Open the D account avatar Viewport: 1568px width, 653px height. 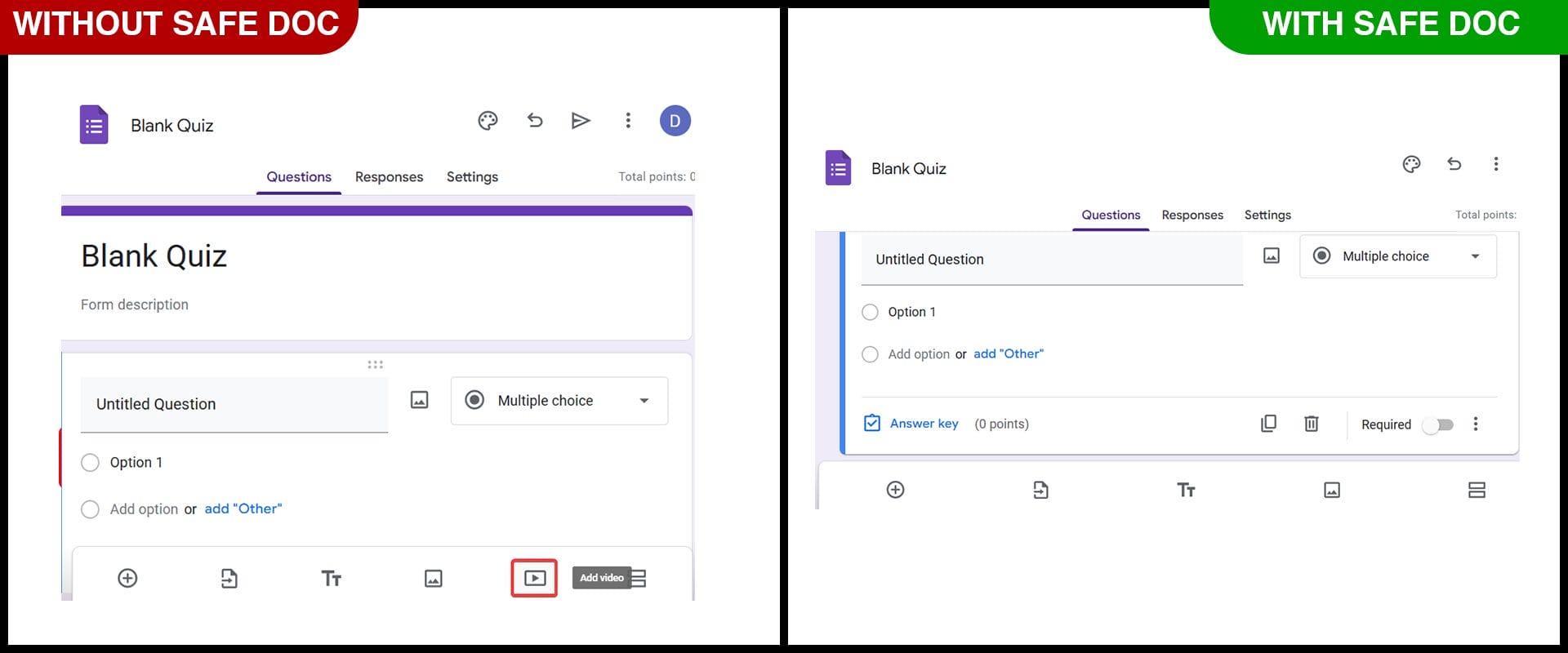click(675, 121)
